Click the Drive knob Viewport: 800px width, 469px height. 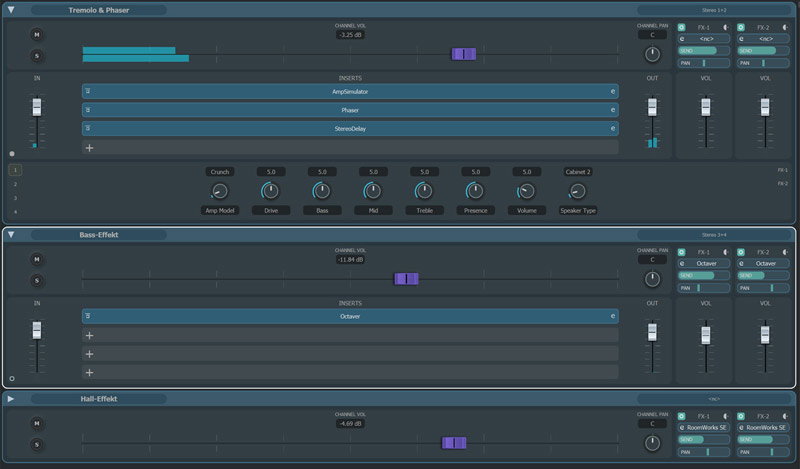pos(270,191)
